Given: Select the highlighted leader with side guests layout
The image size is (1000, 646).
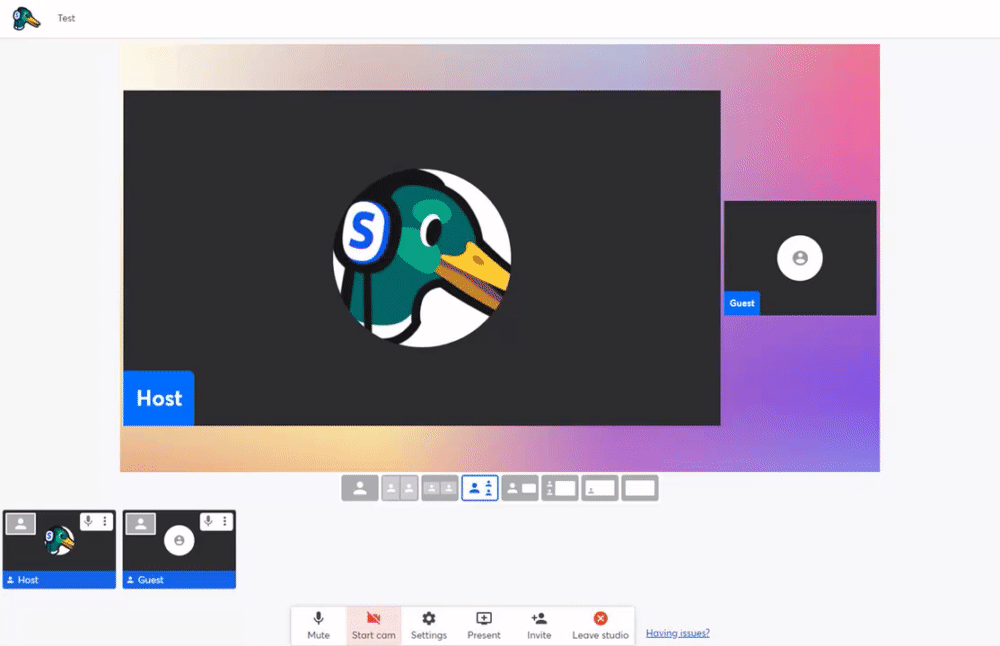Looking at the screenshot, I should point(480,488).
